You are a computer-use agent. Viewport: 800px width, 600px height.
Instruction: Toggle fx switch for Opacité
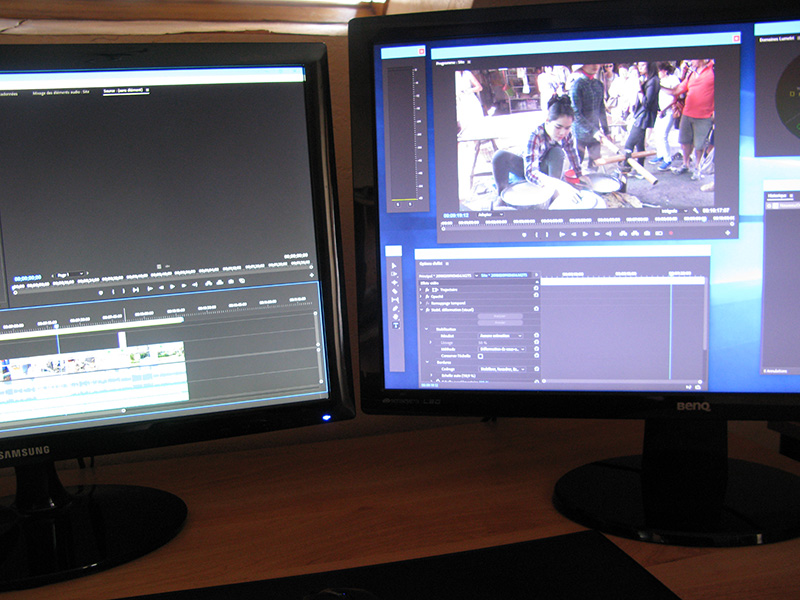(427, 296)
